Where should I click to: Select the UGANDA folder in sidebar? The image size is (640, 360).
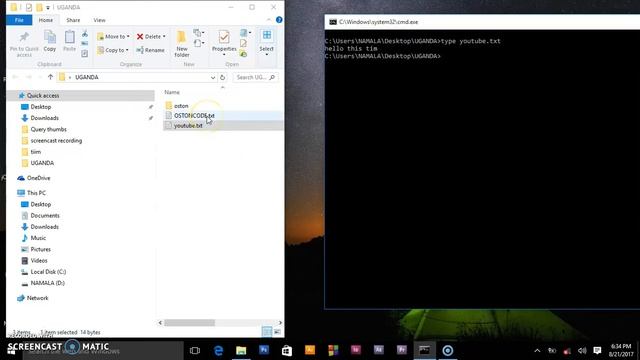click(x=42, y=163)
